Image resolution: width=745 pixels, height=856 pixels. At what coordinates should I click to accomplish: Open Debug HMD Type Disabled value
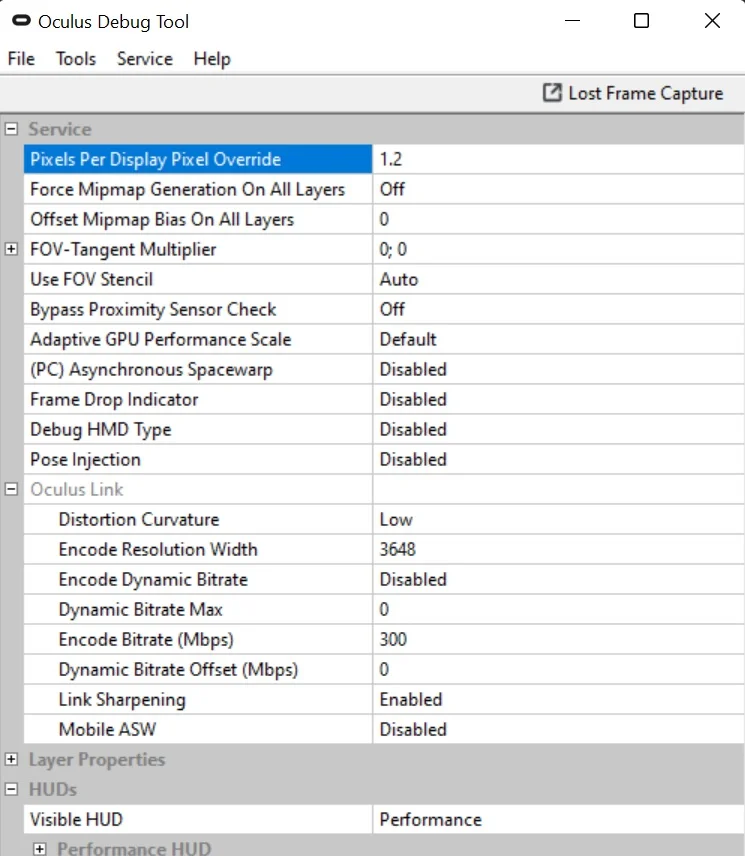click(558, 429)
